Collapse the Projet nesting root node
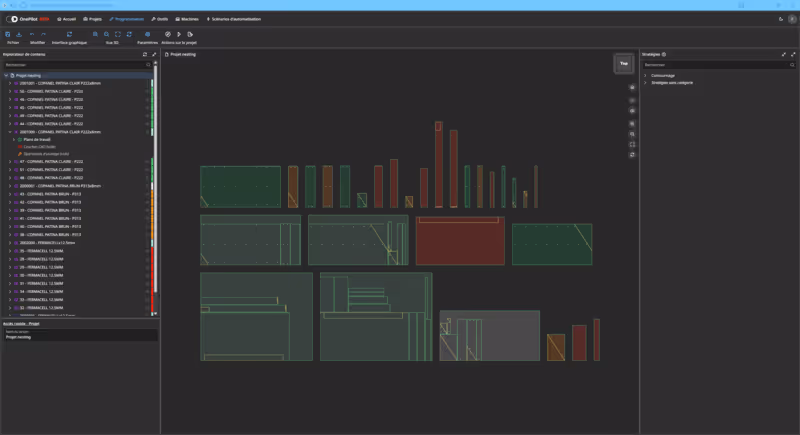800x435 pixels. click(x=6, y=75)
